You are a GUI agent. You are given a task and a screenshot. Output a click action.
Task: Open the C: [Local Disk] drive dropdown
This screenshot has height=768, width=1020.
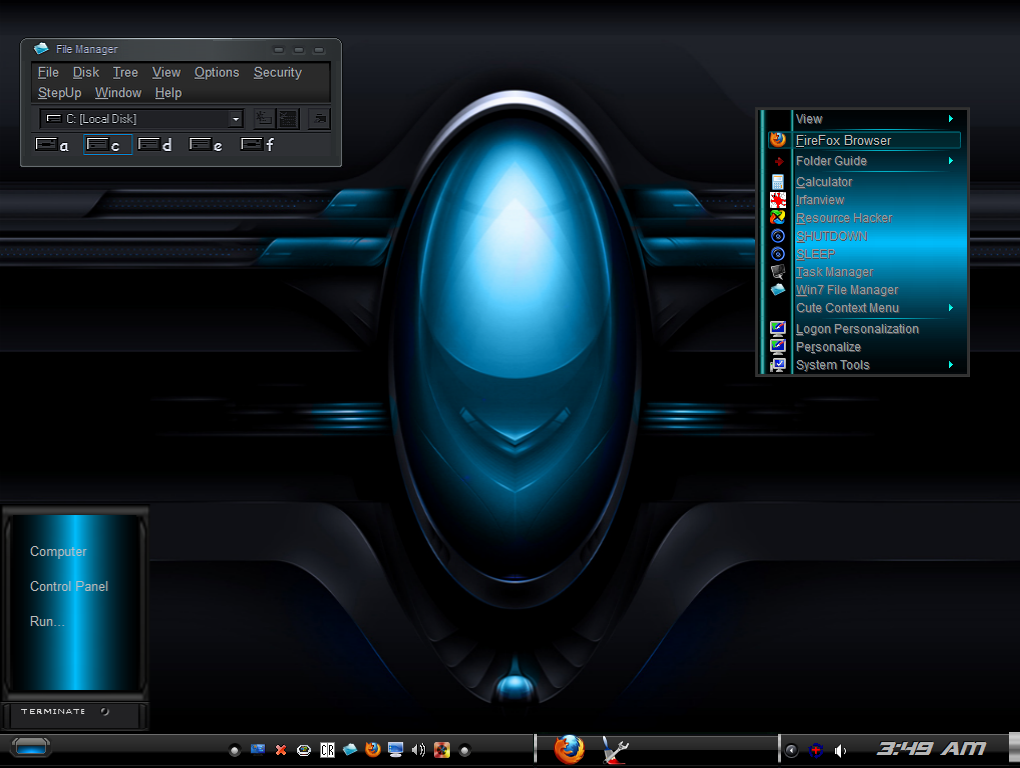coord(236,119)
